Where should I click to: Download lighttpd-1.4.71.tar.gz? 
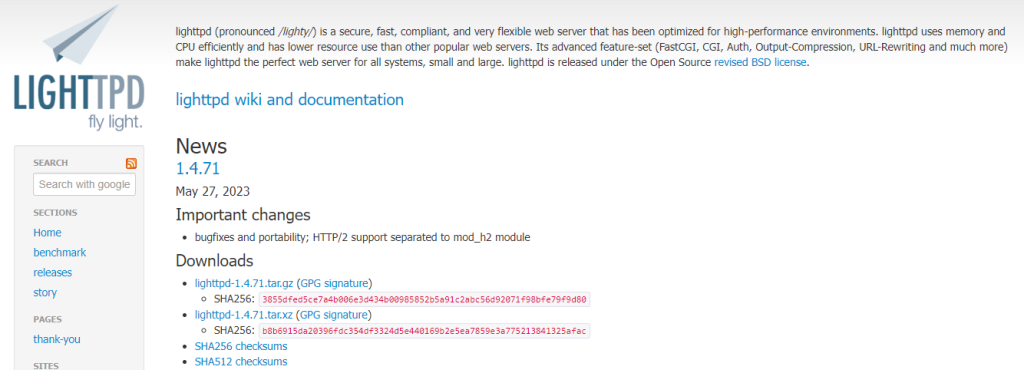pyautogui.click(x=244, y=283)
